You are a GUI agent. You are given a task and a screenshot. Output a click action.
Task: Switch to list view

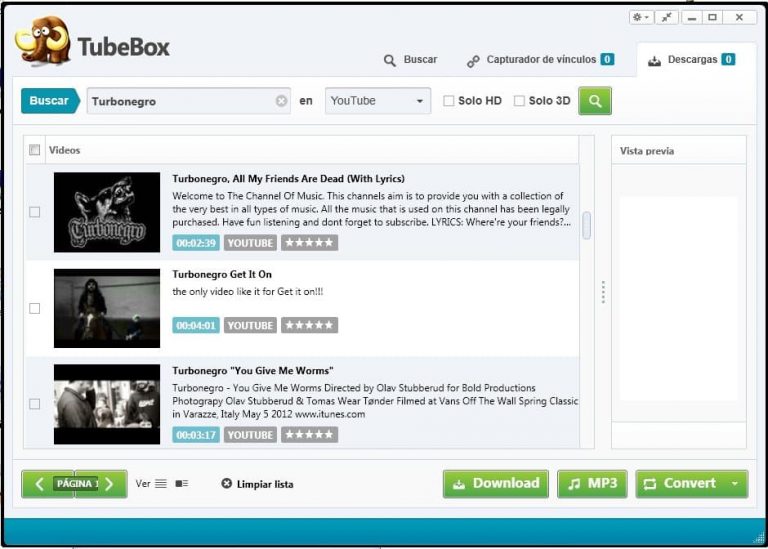click(161, 484)
